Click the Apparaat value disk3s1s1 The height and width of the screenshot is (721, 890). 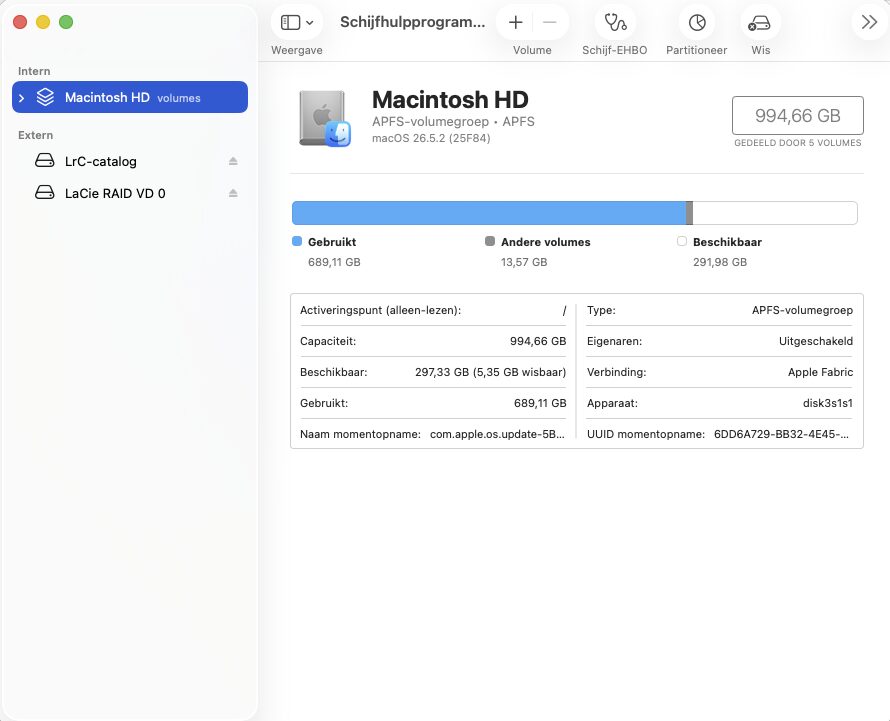(828, 403)
